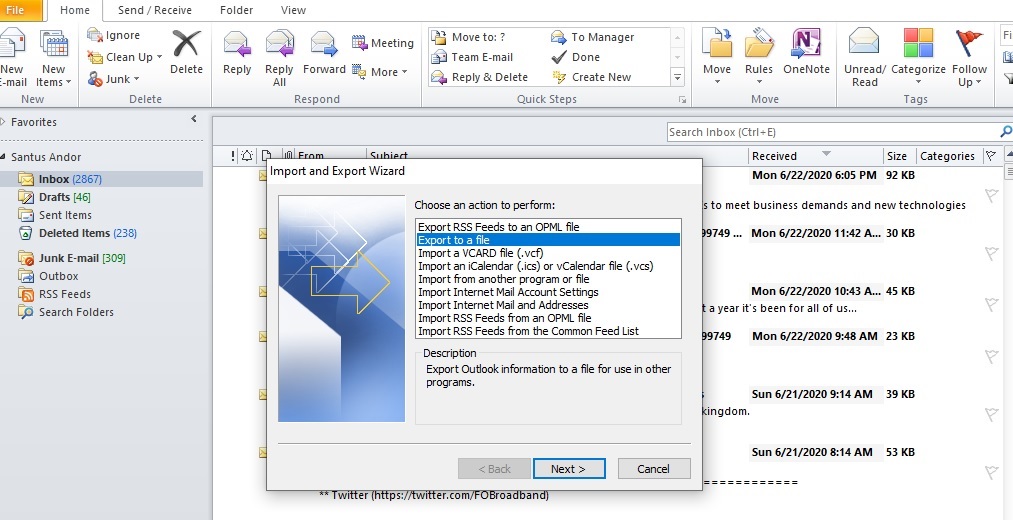Click the Forward icon

tap(324, 45)
